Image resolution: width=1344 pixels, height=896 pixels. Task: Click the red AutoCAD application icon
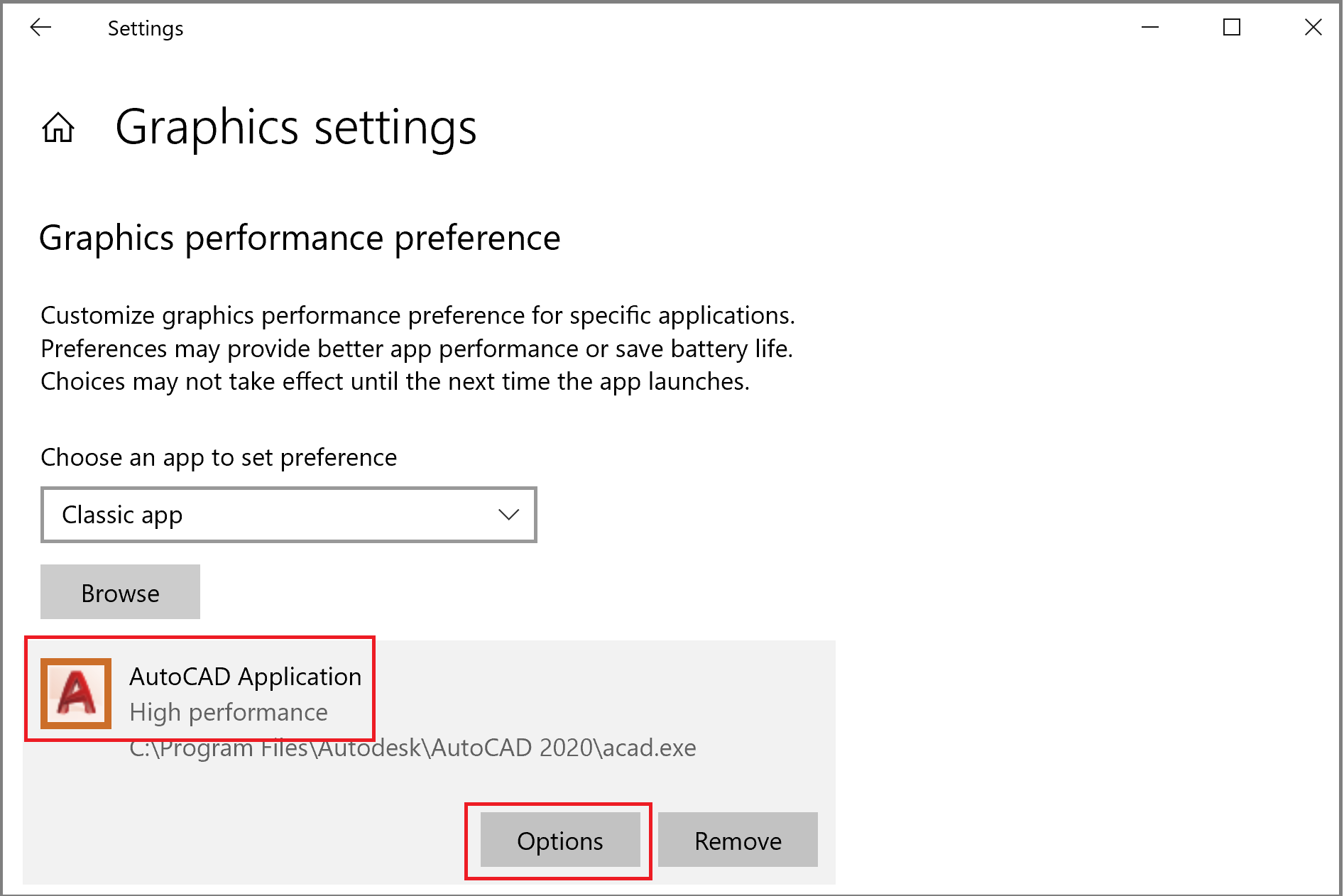76,693
